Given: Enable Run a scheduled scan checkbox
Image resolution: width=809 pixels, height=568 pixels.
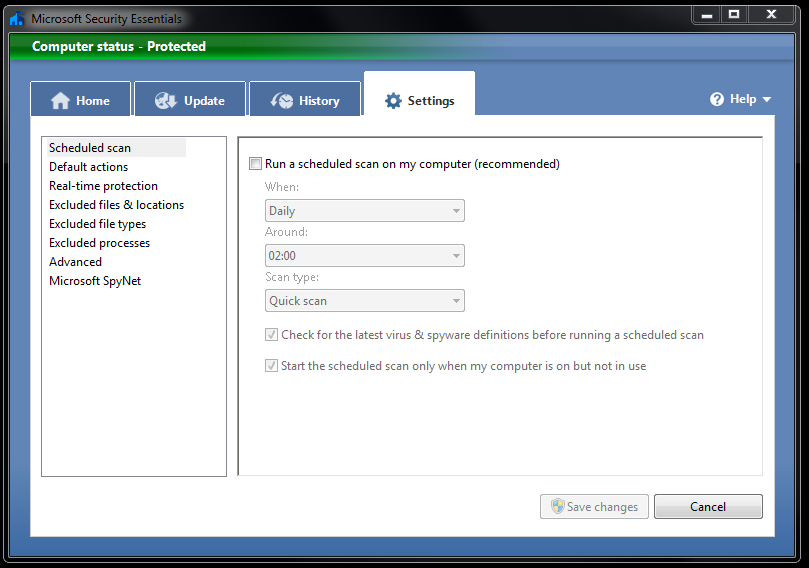Looking at the screenshot, I should point(255,164).
